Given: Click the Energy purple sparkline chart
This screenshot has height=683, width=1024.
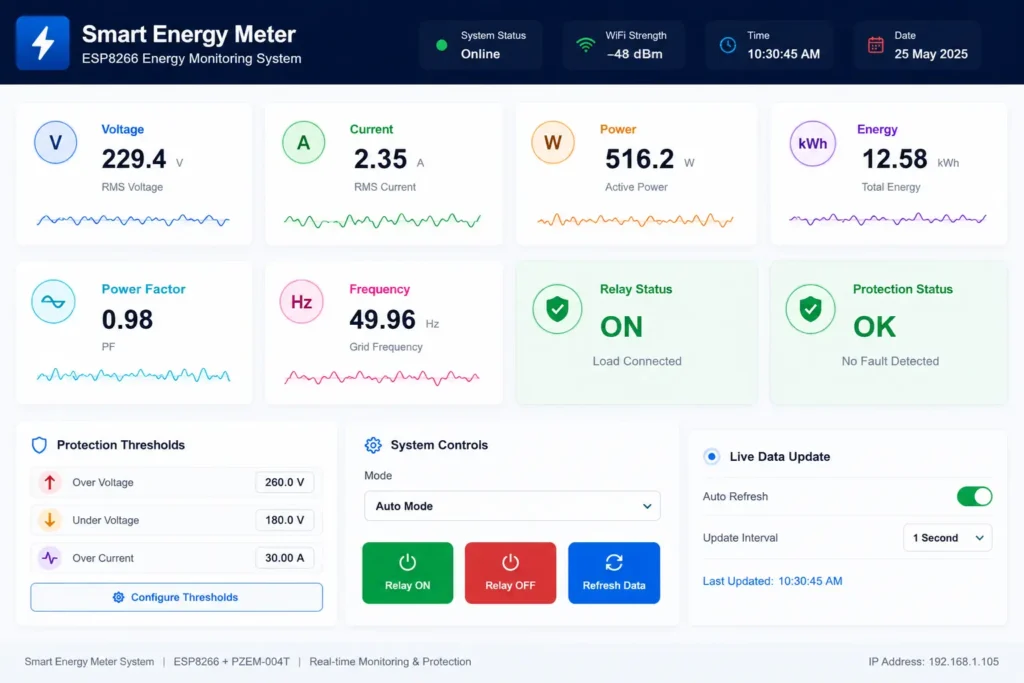Looking at the screenshot, I should pyautogui.click(x=888, y=219).
